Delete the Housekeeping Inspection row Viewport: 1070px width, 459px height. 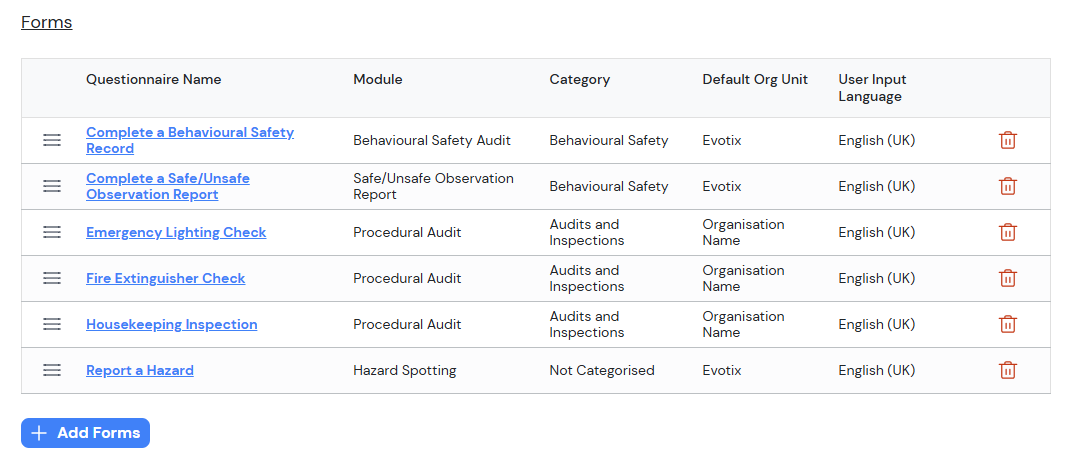1008,324
